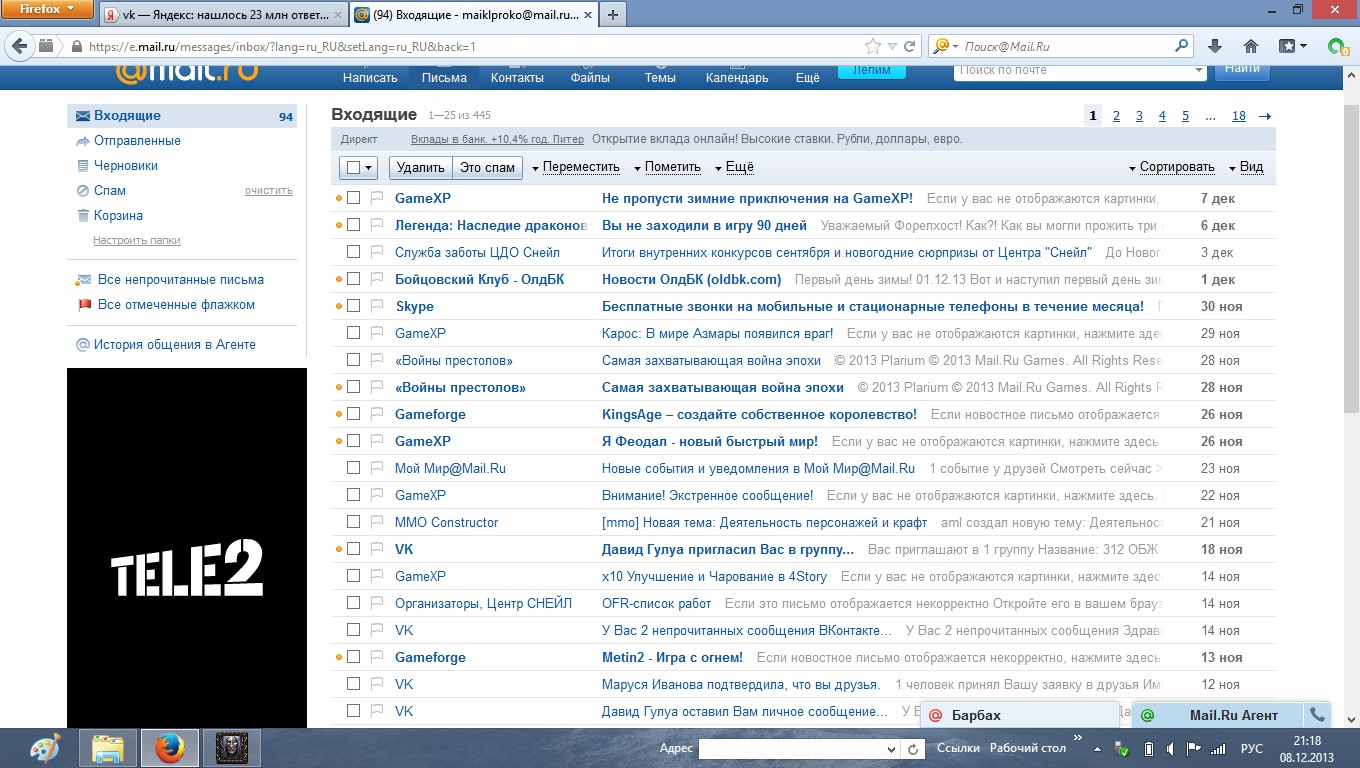Expand the Пометить dropdown
Screen dimensions: 1360x768
(667, 168)
